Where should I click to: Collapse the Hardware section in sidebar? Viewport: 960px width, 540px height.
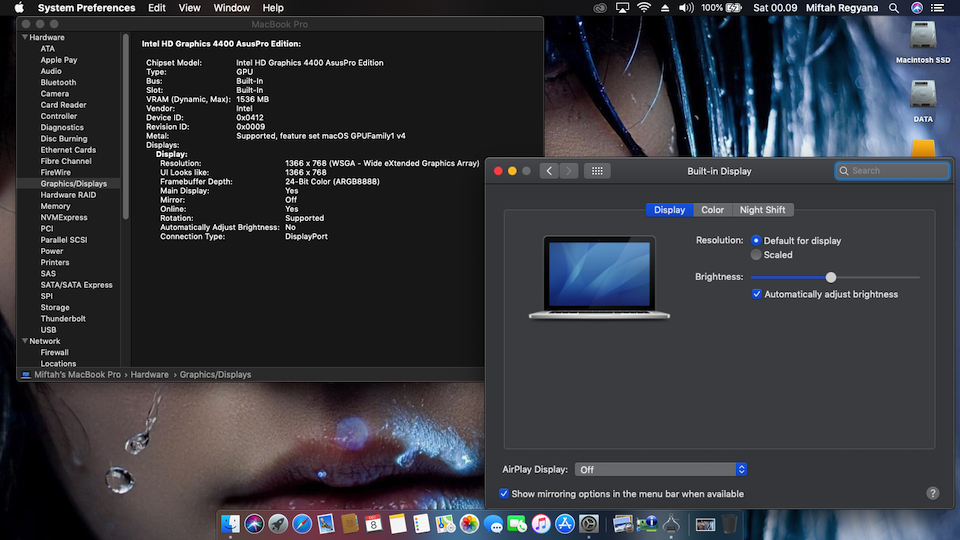tap(24, 37)
